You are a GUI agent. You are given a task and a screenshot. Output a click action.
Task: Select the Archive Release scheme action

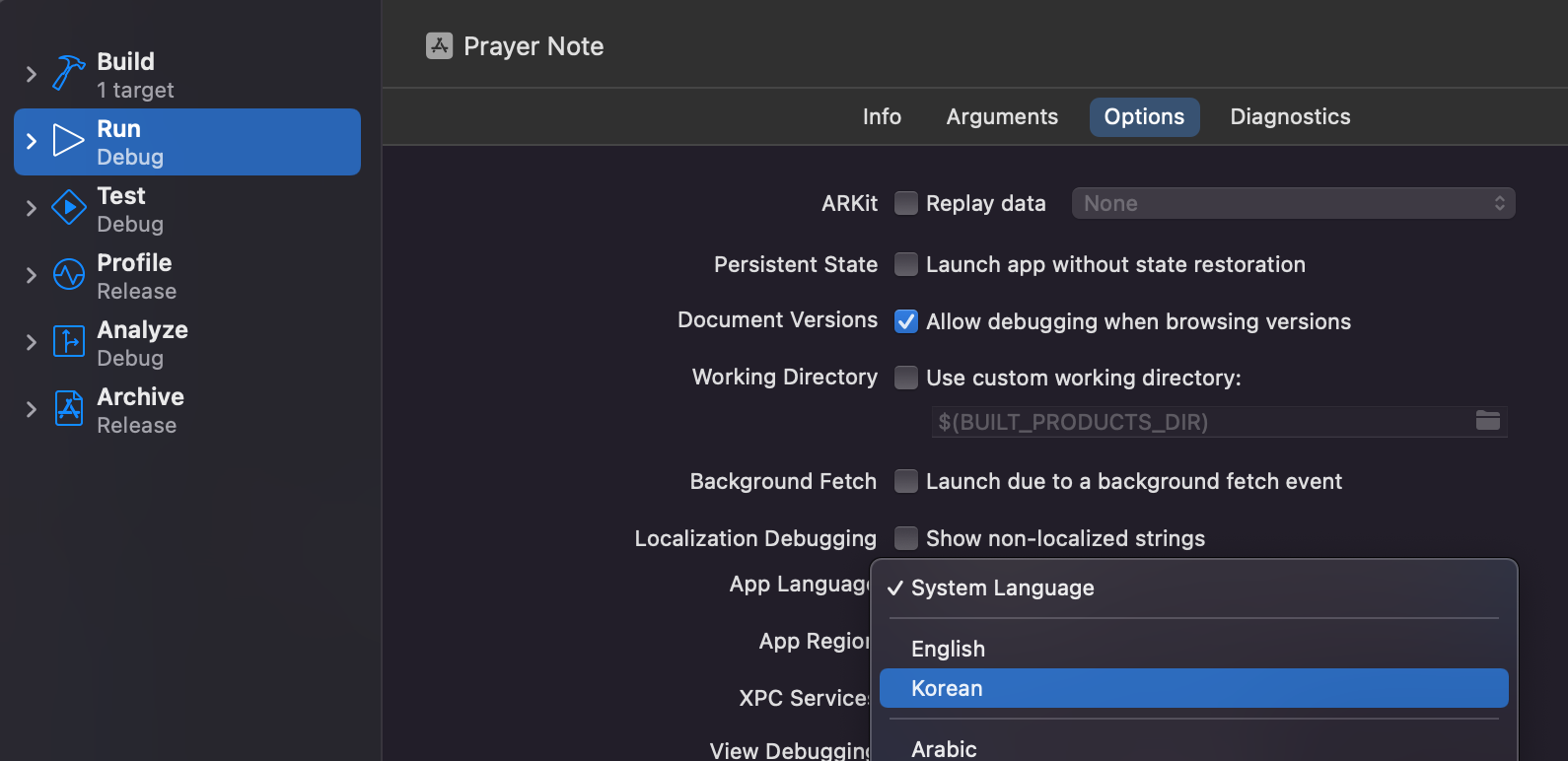coord(187,410)
